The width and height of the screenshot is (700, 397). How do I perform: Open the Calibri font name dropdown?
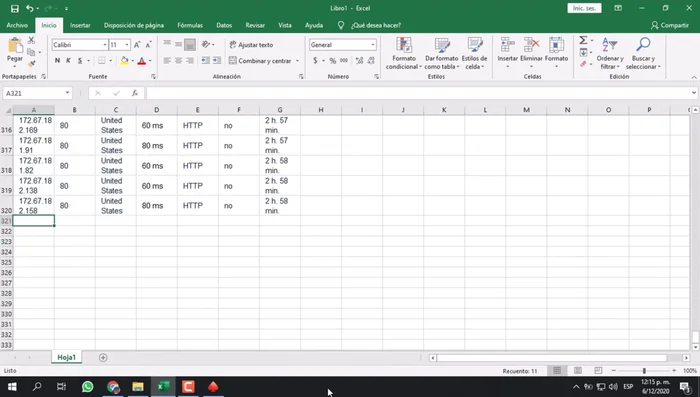[105, 45]
